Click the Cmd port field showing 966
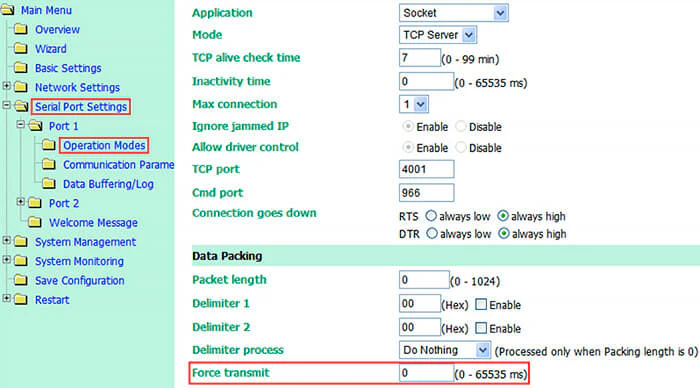The height and width of the screenshot is (388, 700). click(426, 193)
